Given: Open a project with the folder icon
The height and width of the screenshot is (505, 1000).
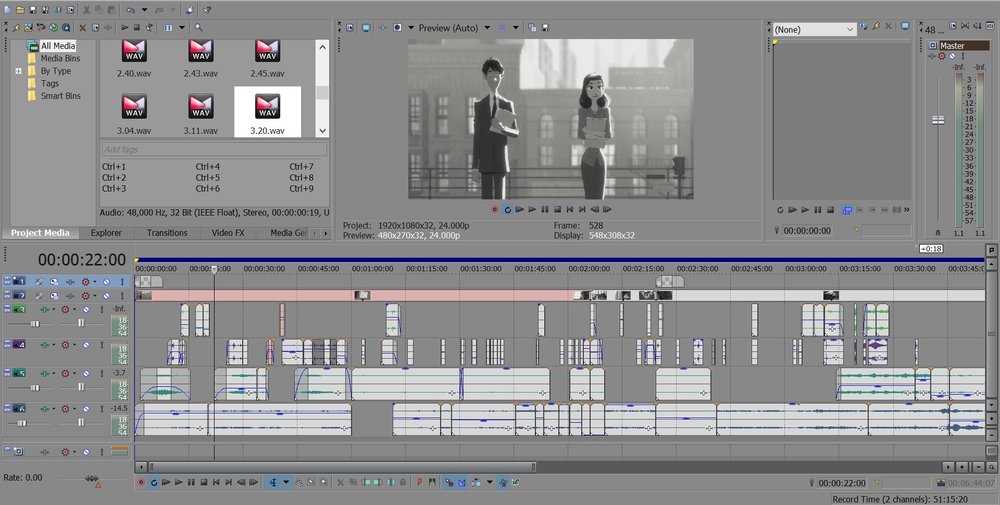Looking at the screenshot, I should [x=20, y=10].
